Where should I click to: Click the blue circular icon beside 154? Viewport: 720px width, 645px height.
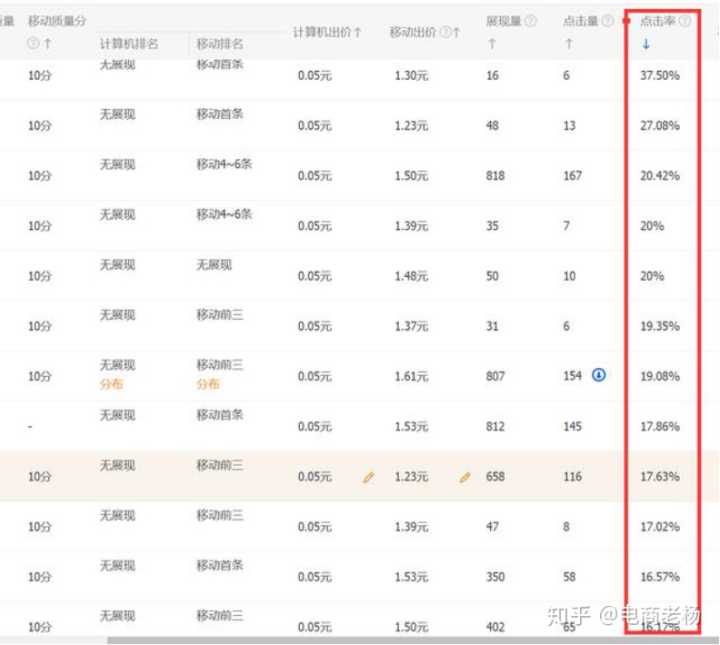[x=599, y=375]
